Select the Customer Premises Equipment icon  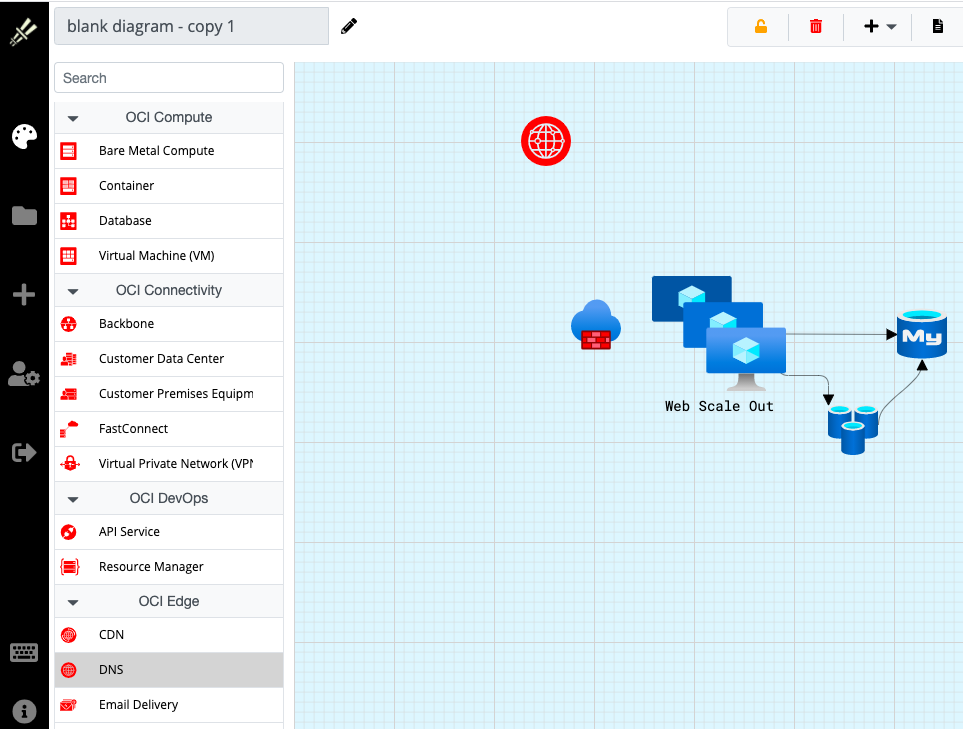click(x=69, y=394)
